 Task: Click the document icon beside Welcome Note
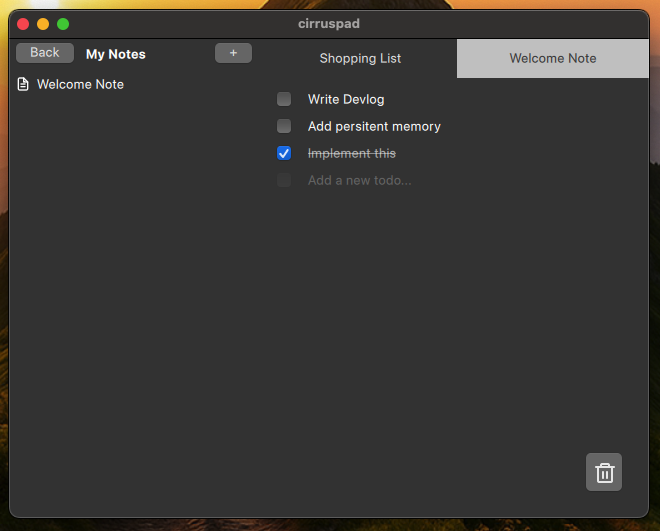23,85
